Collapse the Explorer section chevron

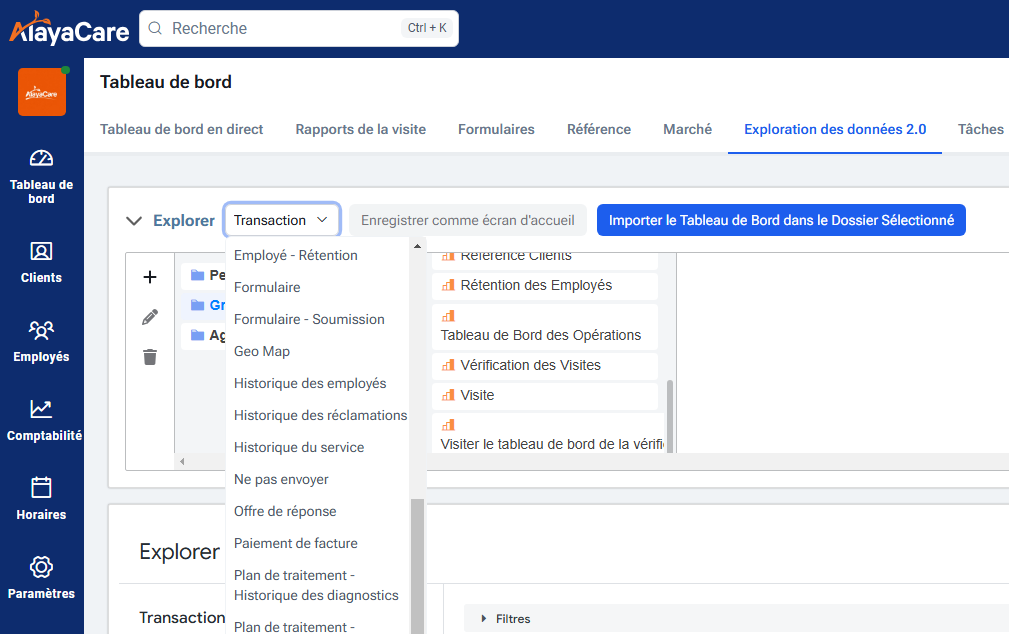(x=134, y=221)
